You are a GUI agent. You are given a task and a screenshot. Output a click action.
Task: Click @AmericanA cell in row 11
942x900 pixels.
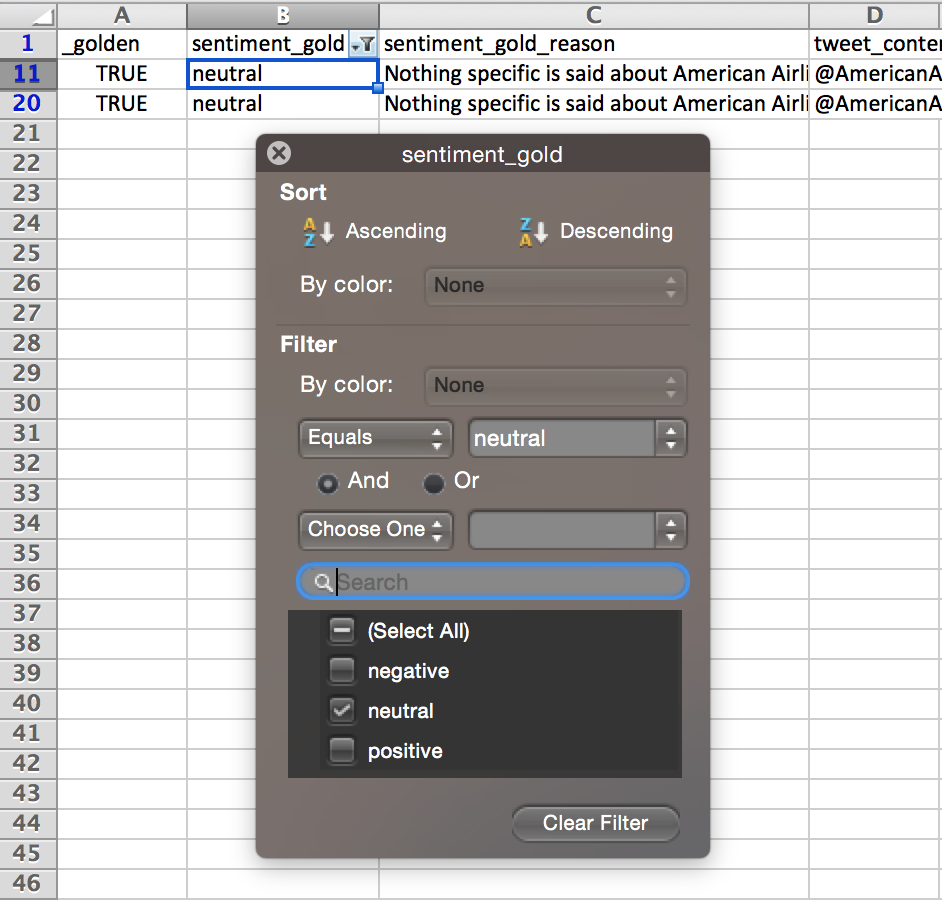click(875, 74)
